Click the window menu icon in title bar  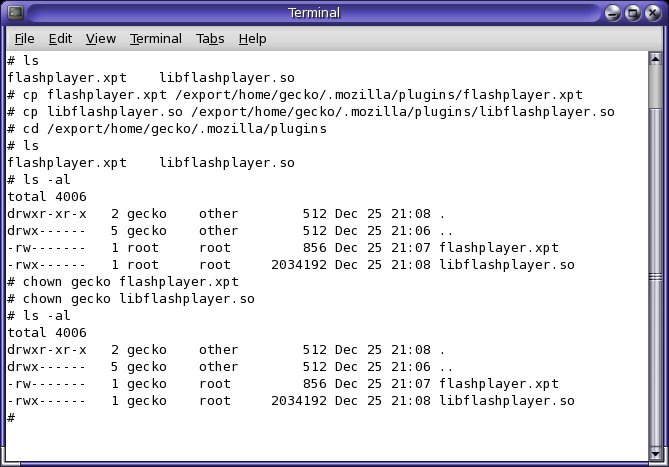16,12
